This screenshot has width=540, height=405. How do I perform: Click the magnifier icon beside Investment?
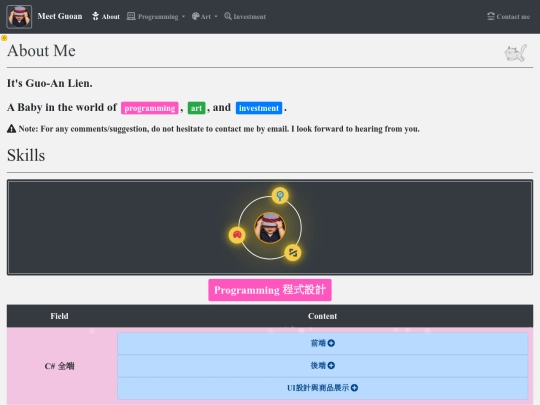point(228,16)
